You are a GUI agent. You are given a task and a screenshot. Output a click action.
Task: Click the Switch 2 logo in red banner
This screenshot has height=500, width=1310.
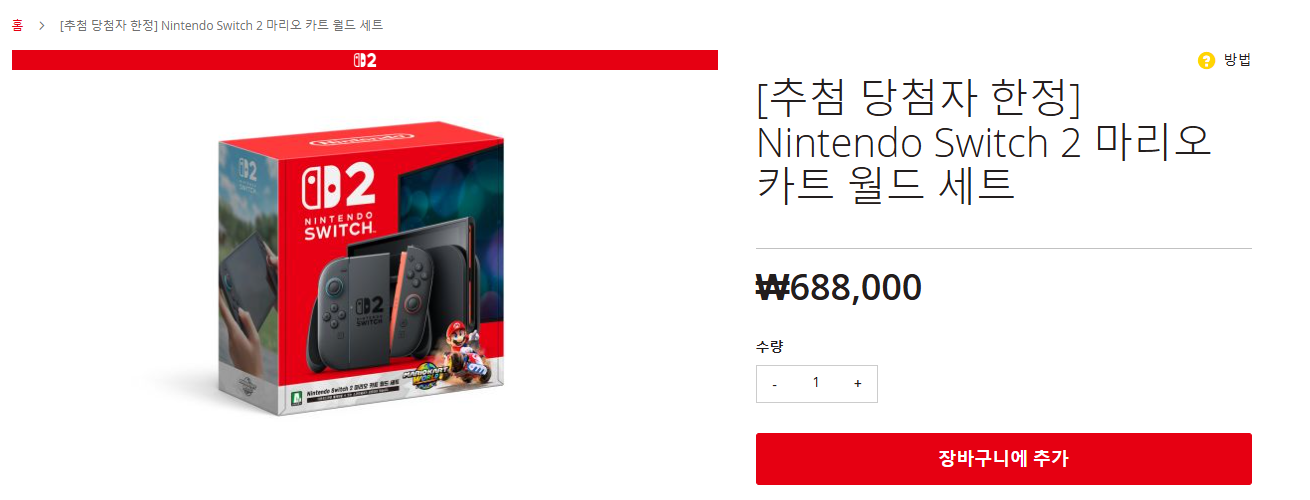365,60
